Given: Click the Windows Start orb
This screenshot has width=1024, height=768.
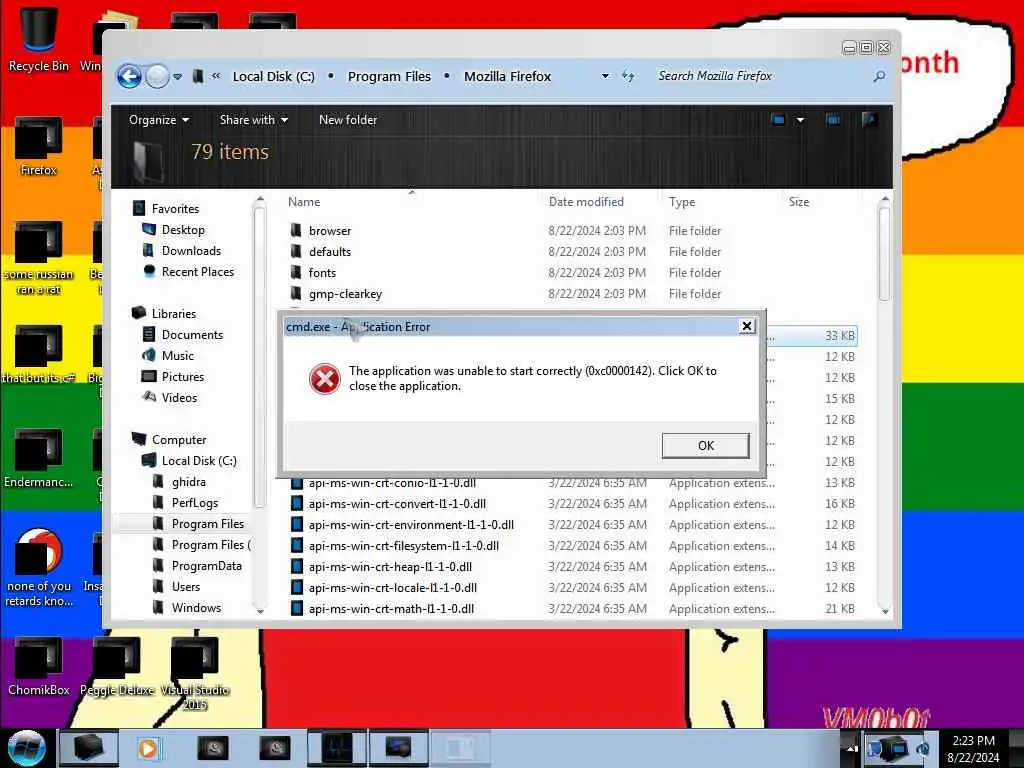Looking at the screenshot, I should 26,748.
